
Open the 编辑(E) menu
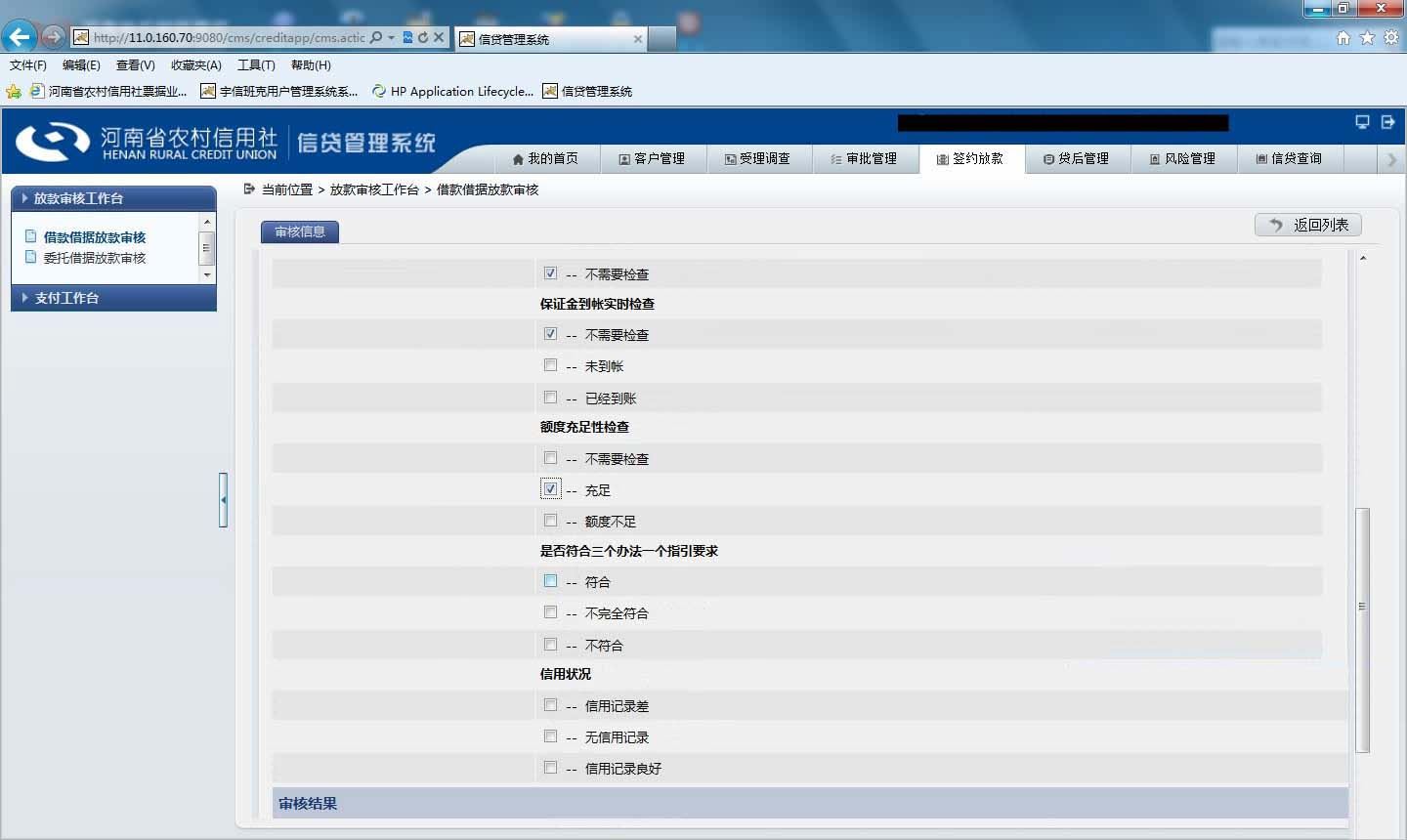click(x=81, y=65)
